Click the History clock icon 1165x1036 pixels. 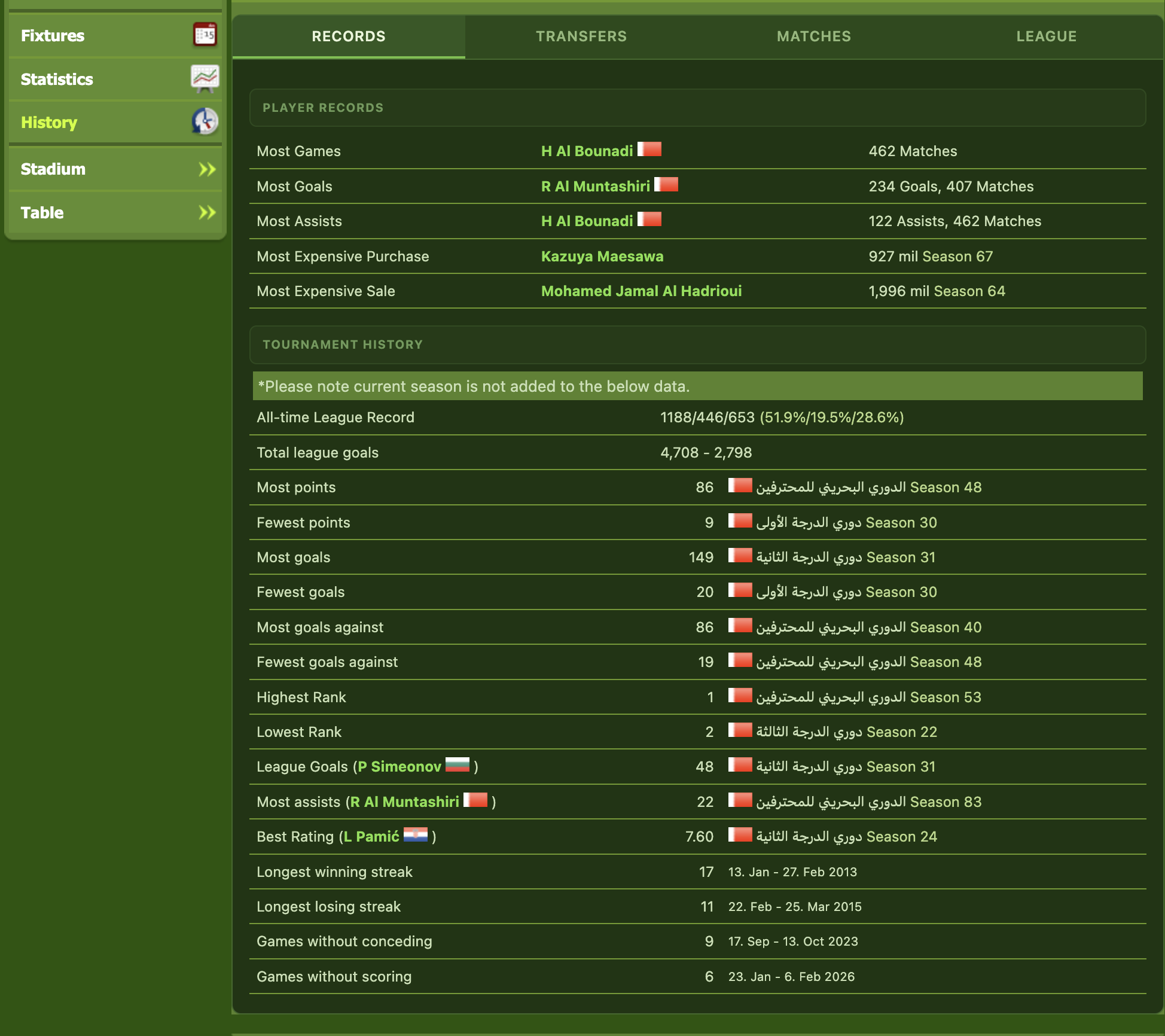(x=205, y=121)
